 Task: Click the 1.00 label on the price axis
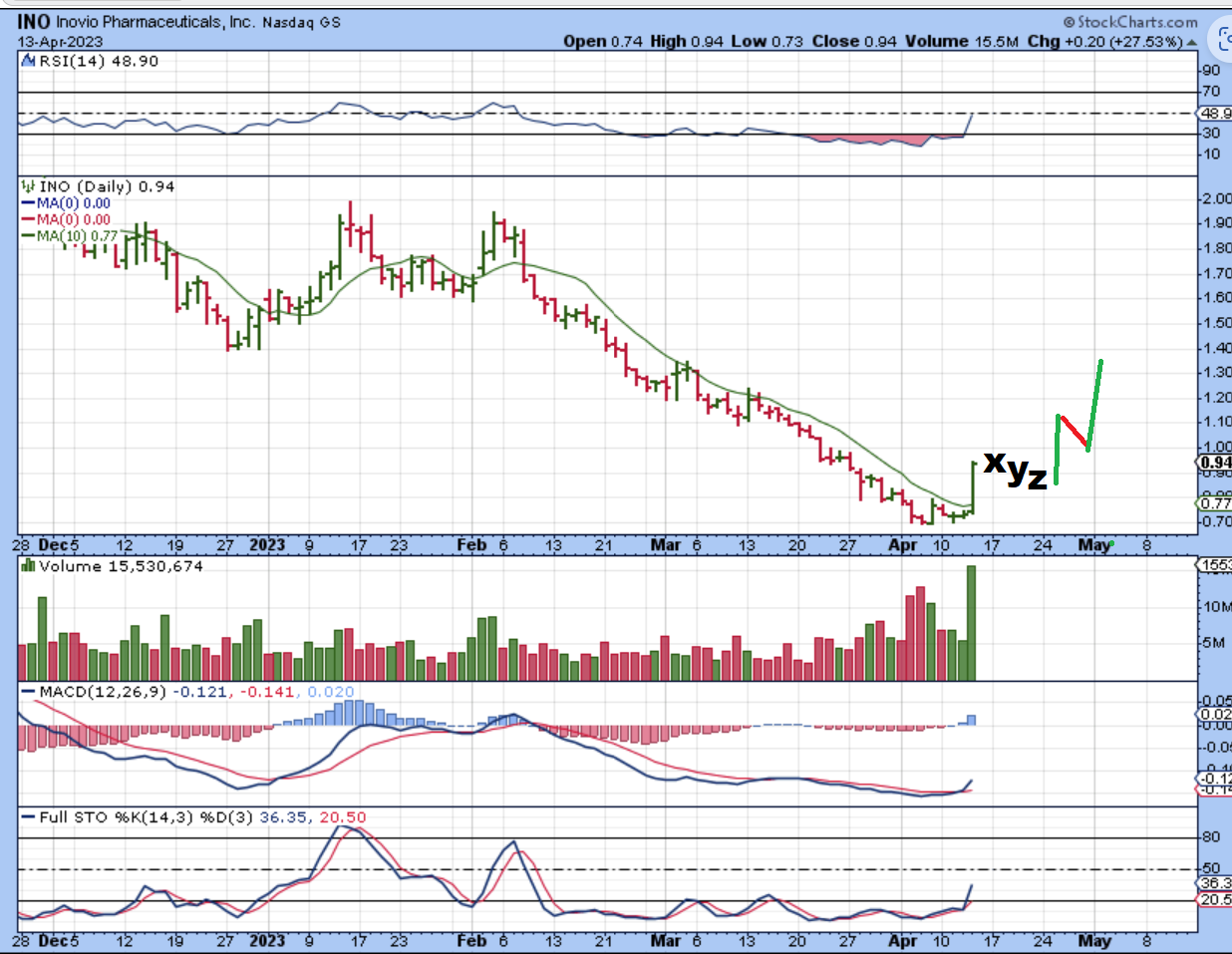point(1217,448)
